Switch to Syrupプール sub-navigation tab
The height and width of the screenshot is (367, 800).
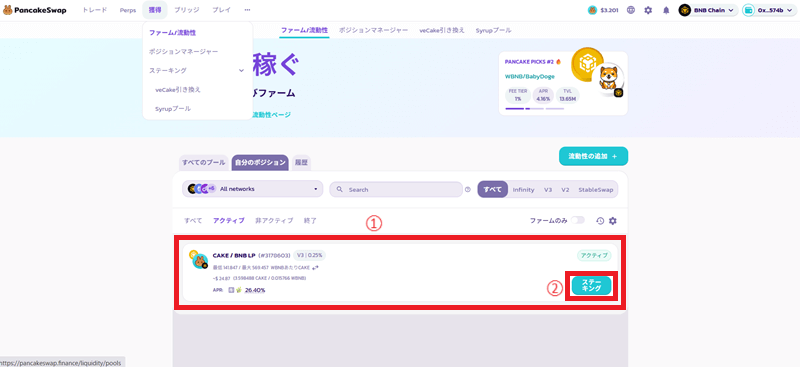pos(493,30)
